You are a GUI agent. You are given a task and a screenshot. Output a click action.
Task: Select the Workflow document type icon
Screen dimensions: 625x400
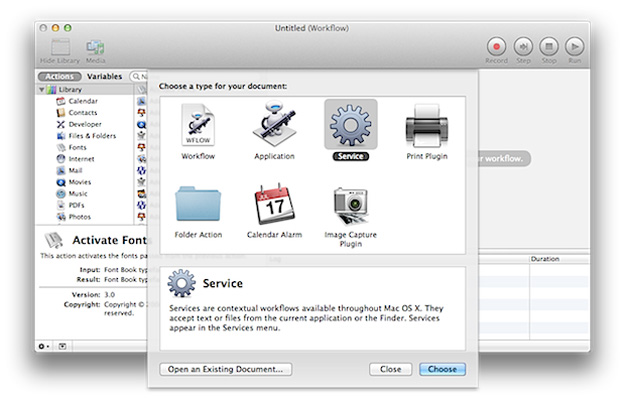pyautogui.click(x=198, y=125)
